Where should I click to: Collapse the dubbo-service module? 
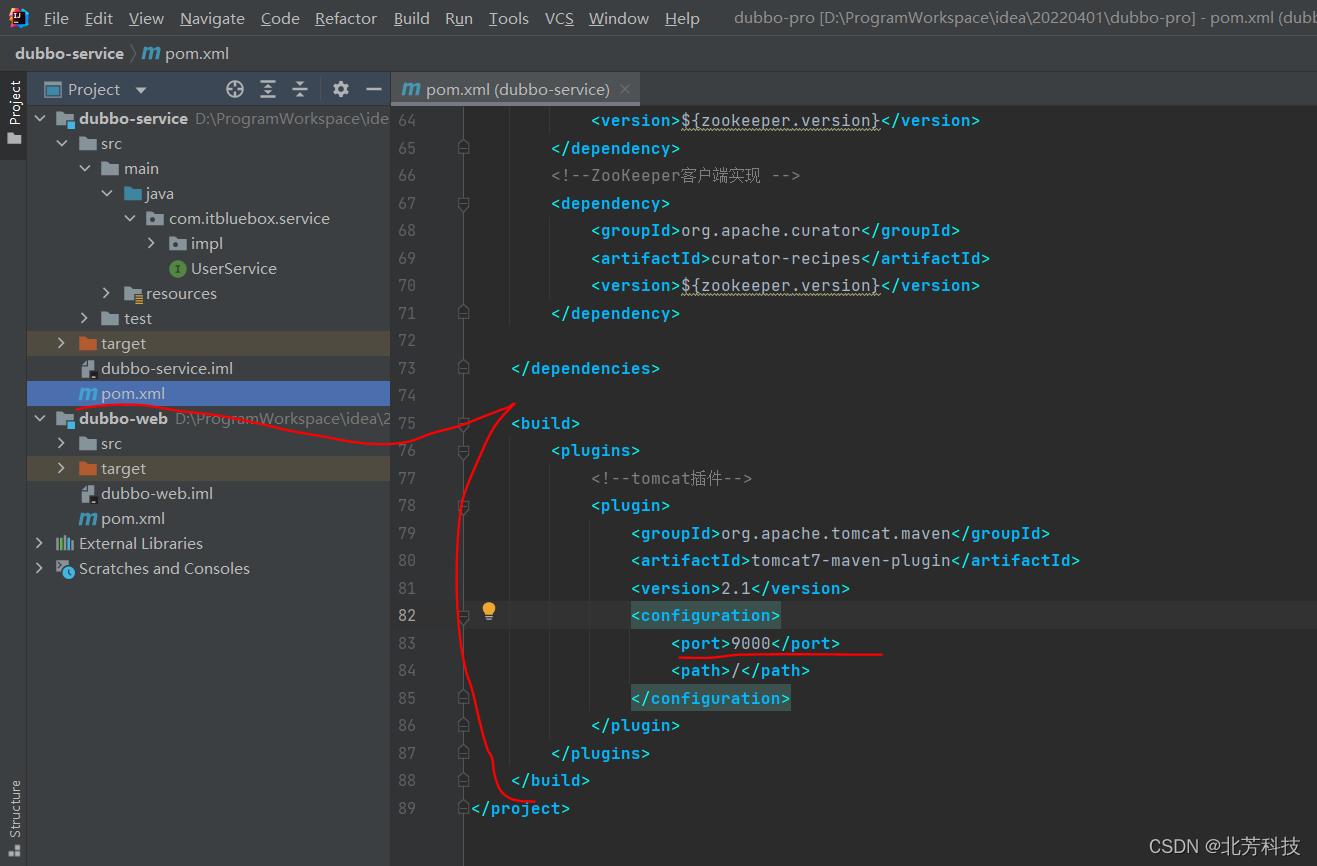click(x=40, y=118)
